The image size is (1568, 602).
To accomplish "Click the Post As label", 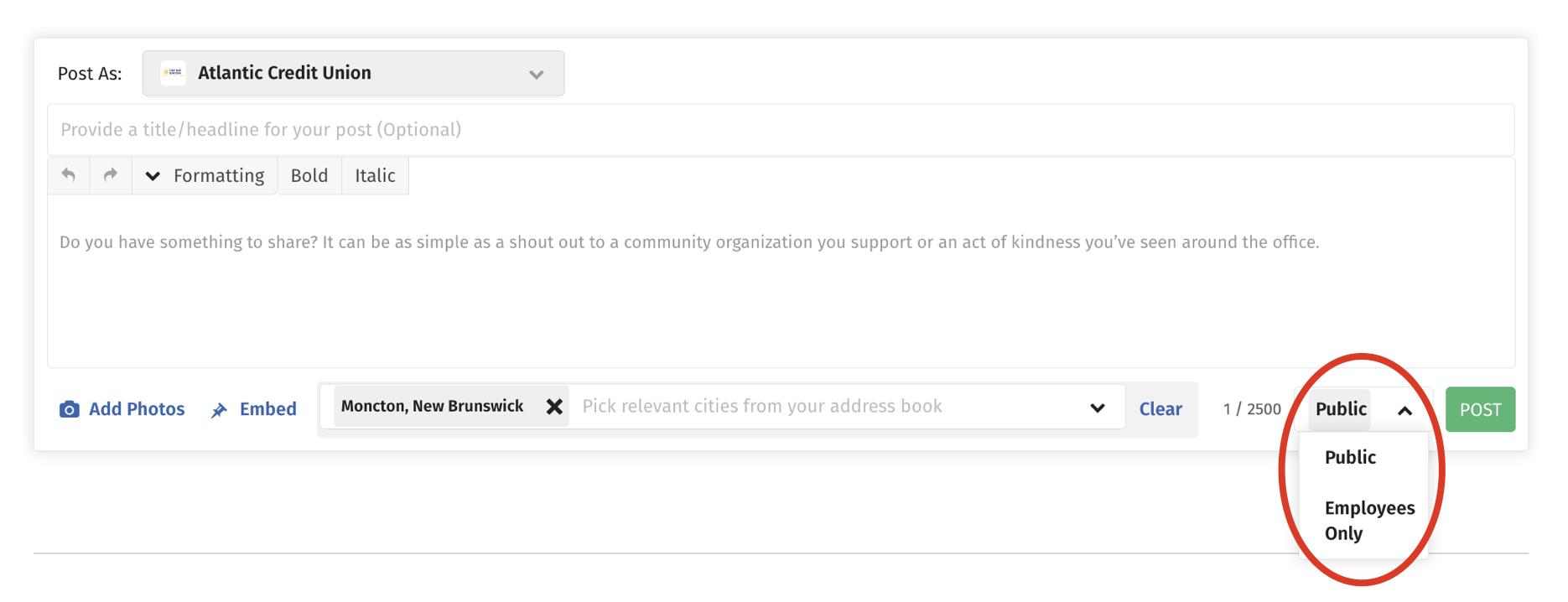I will tap(90, 74).
